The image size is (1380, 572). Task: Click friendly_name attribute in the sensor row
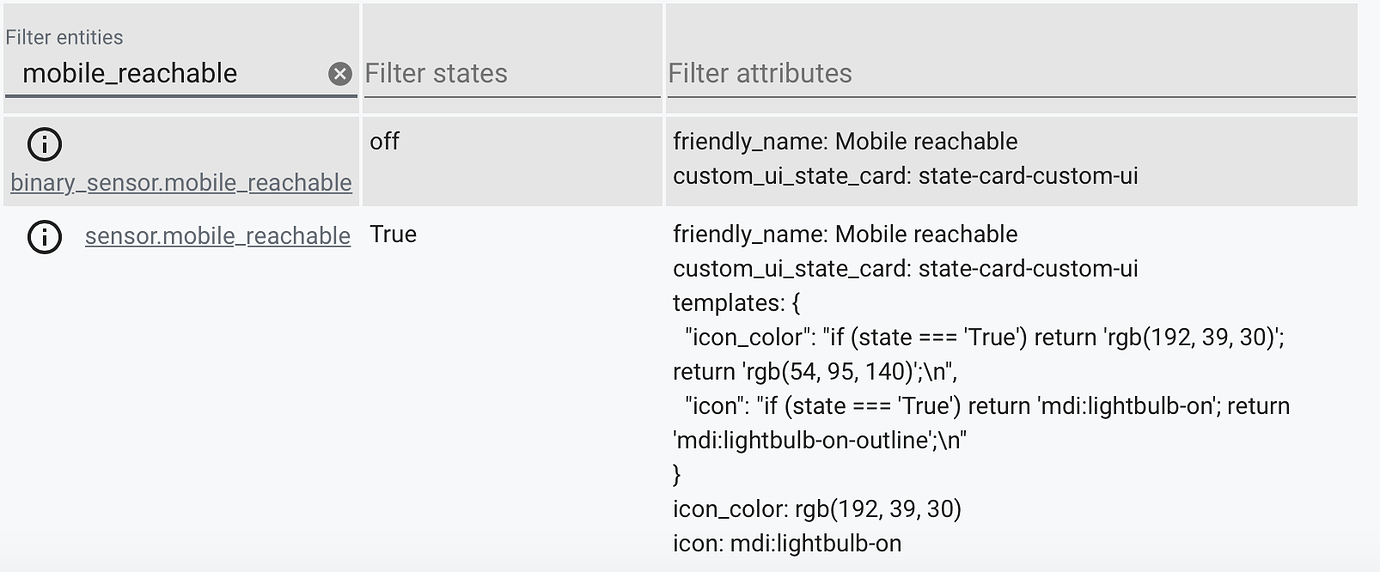[845, 234]
